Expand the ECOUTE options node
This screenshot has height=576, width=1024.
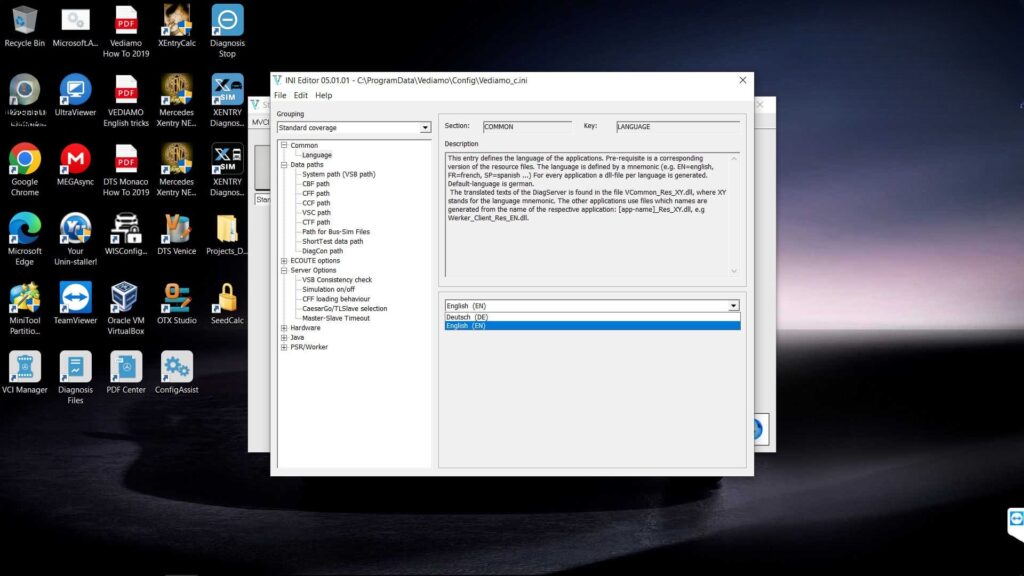pyautogui.click(x=284, y=261)
